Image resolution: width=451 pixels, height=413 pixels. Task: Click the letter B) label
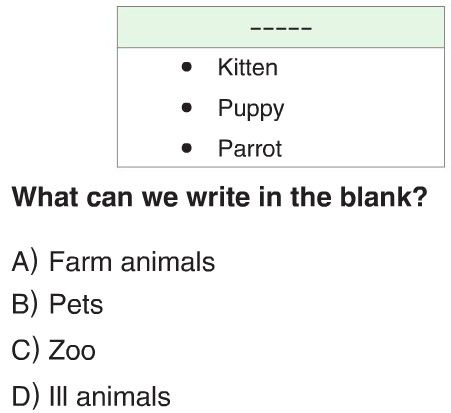(25, 304)
